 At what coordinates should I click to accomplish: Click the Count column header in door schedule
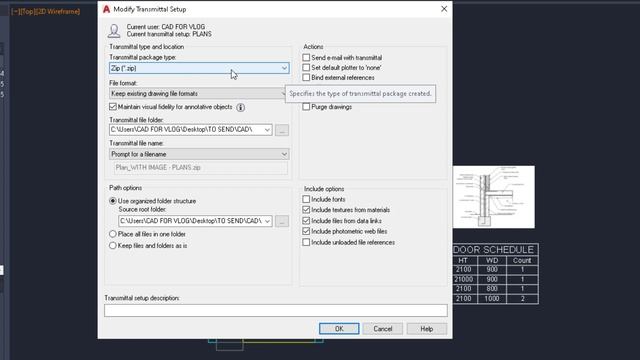pos(522,260)
